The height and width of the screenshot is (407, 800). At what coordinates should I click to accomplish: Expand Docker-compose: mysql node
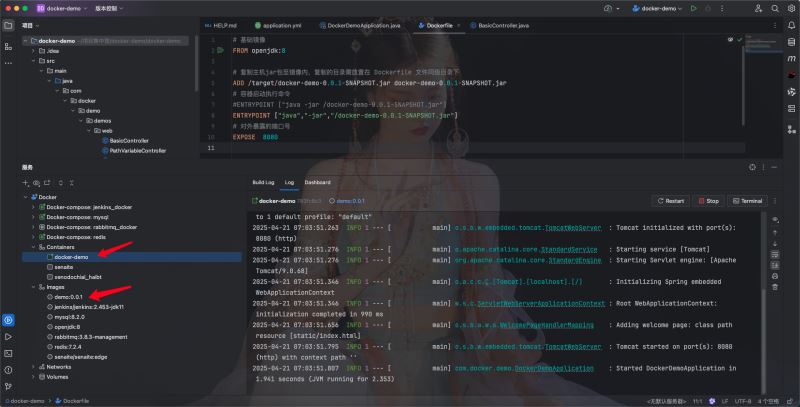(34, 217)
